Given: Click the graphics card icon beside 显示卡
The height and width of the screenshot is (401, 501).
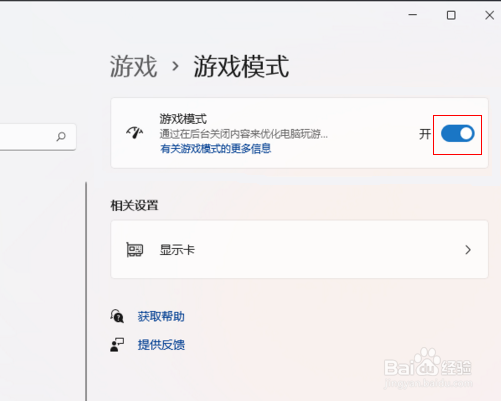Looking at the screenshot, I should 135,250.
